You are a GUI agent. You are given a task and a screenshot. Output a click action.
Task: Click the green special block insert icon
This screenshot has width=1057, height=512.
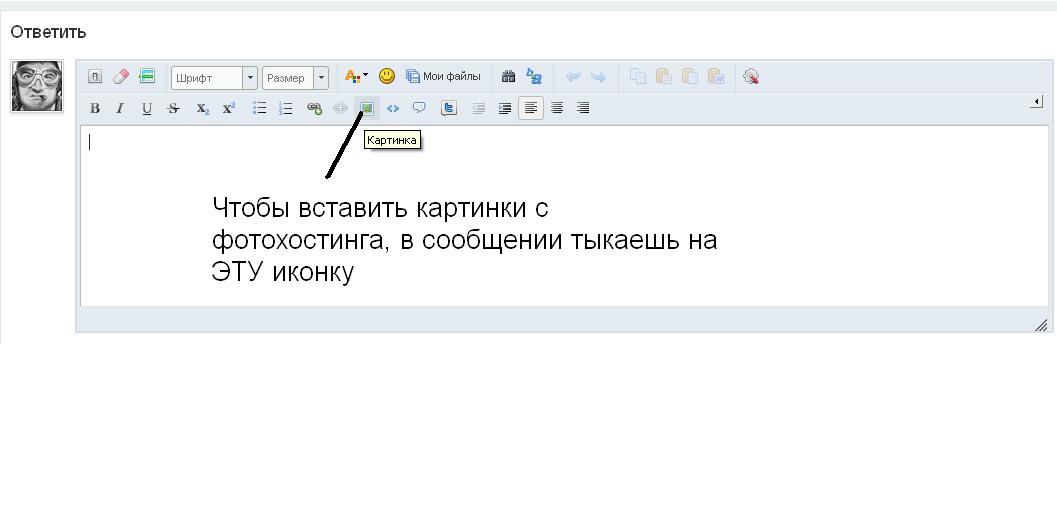pyautogui.click(x=147, y=76)
